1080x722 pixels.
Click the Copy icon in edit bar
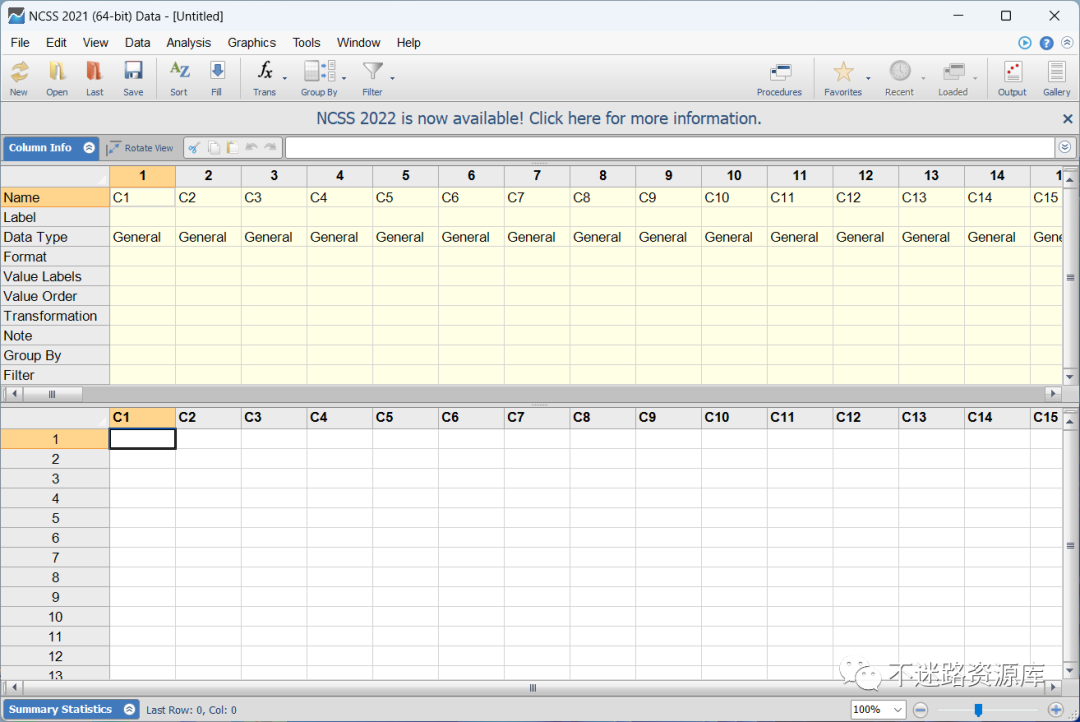coord(214,147)
